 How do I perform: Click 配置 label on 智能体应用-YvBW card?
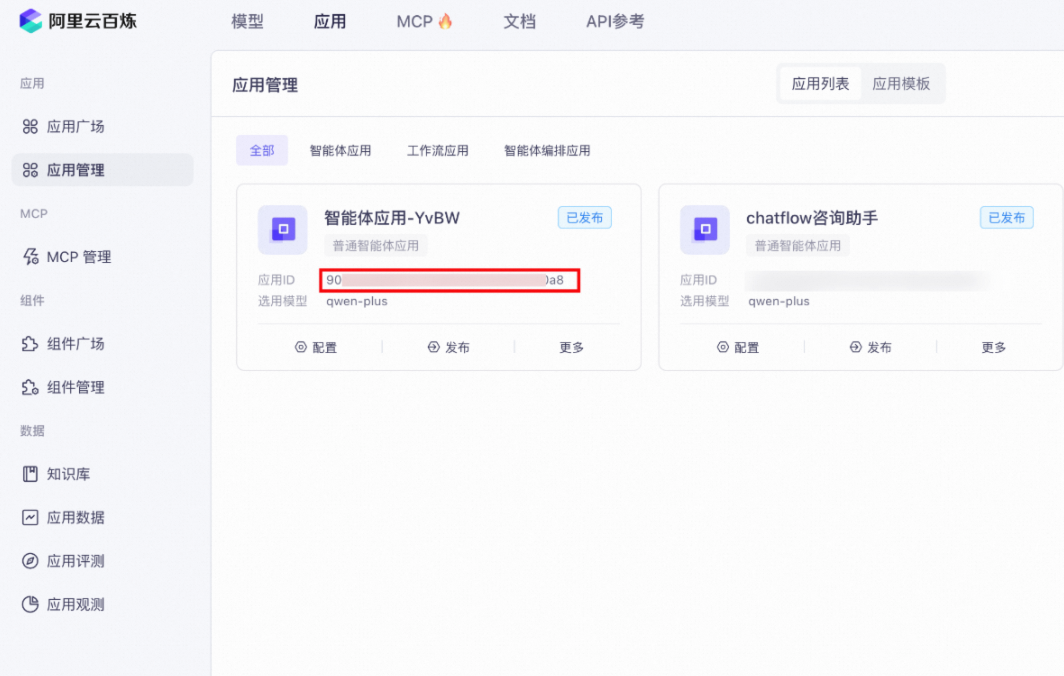(x=324, y=348)
